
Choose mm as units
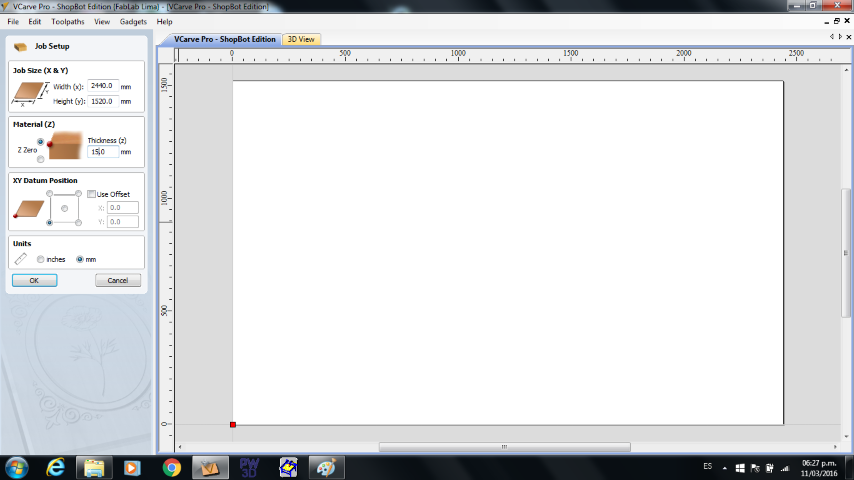80,259
